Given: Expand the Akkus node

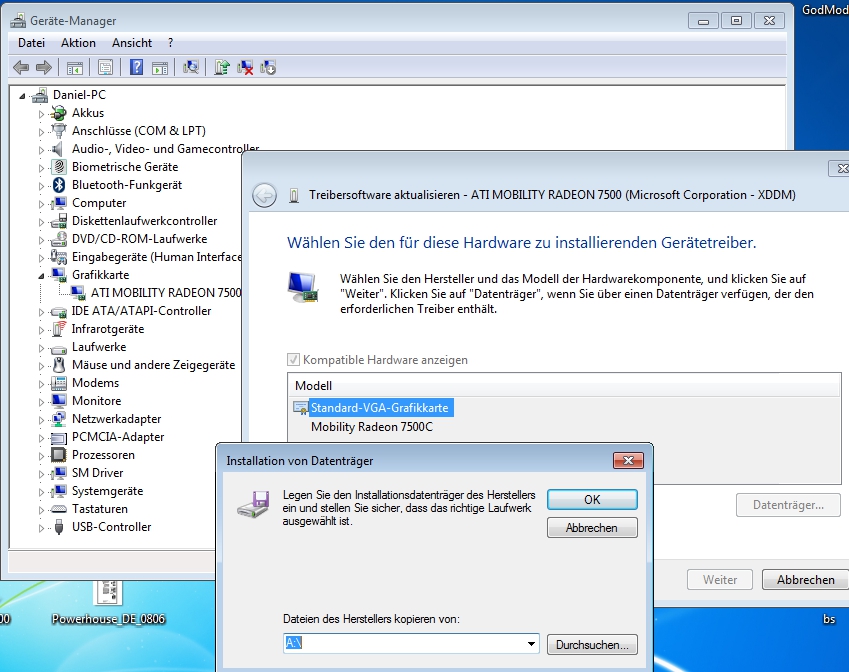Looking at the screenshot, I should (41, 114).
